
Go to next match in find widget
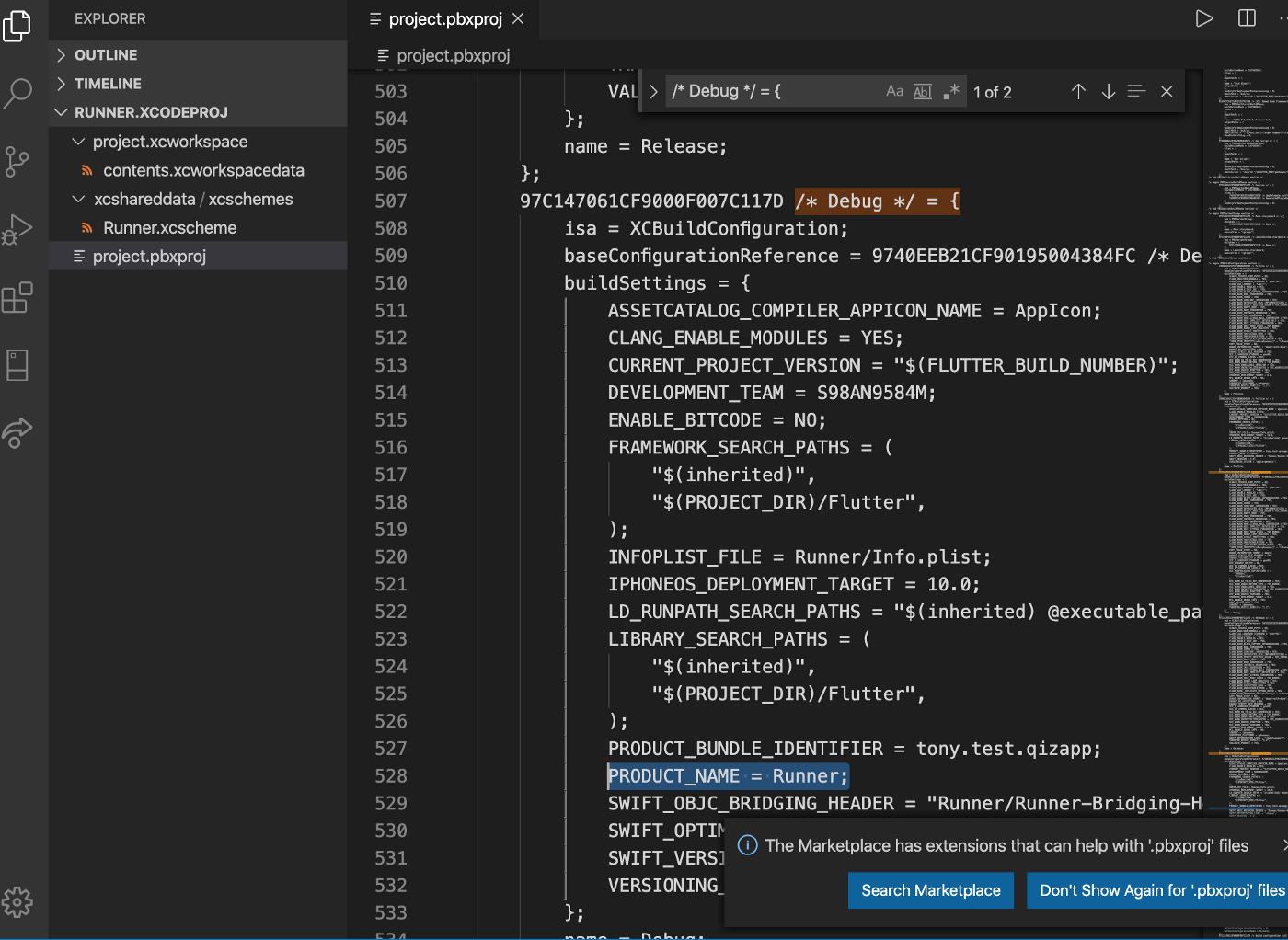click(1108, 91)
